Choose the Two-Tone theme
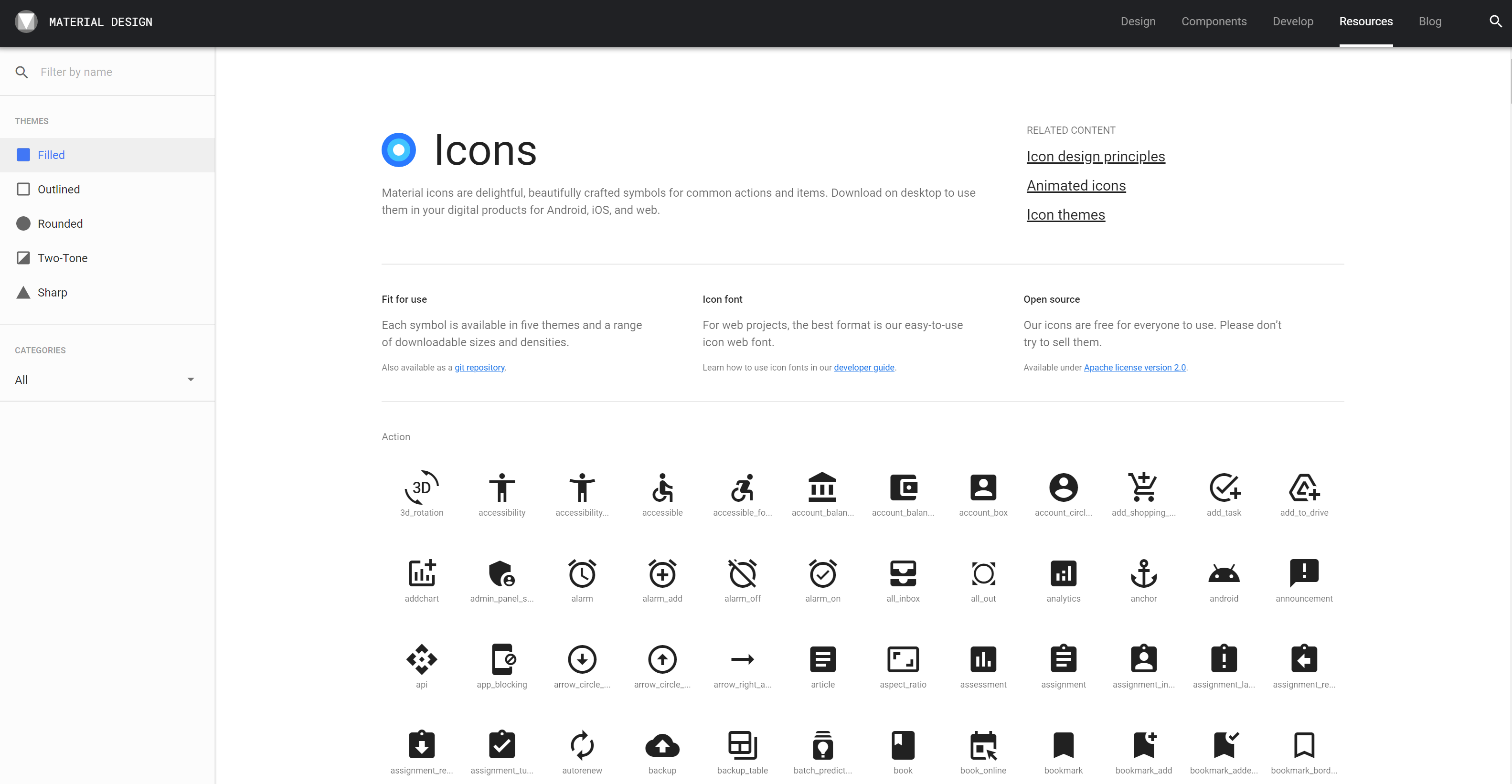1512x784 pixels. click(62, 258)
